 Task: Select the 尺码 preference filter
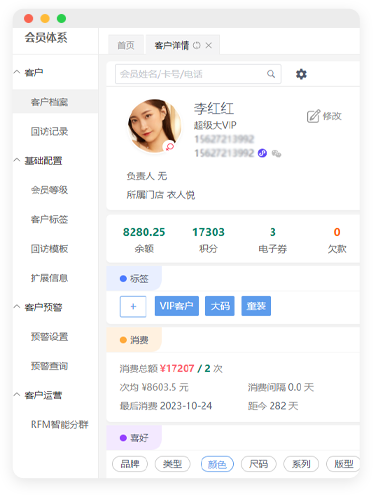point(258,464)
